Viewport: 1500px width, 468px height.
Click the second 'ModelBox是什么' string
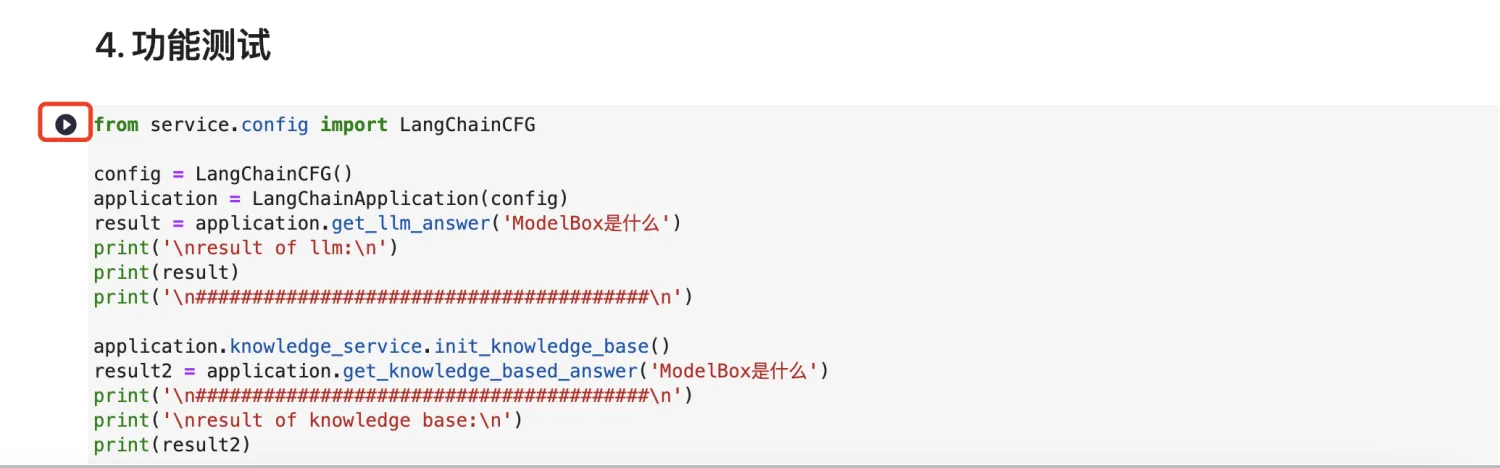[x=735, y=371]
